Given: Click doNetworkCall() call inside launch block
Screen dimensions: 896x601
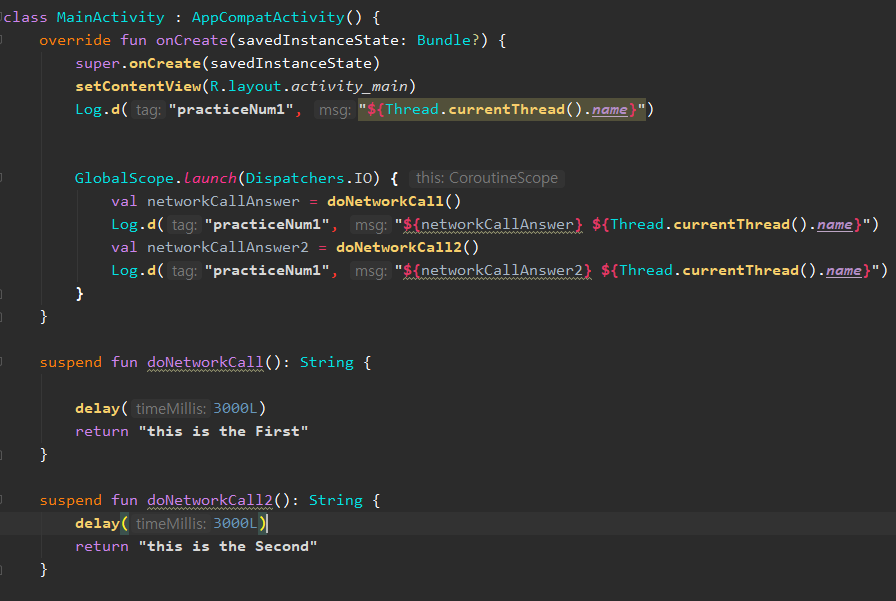Looking at the screenshot, I should pos(394,201).
